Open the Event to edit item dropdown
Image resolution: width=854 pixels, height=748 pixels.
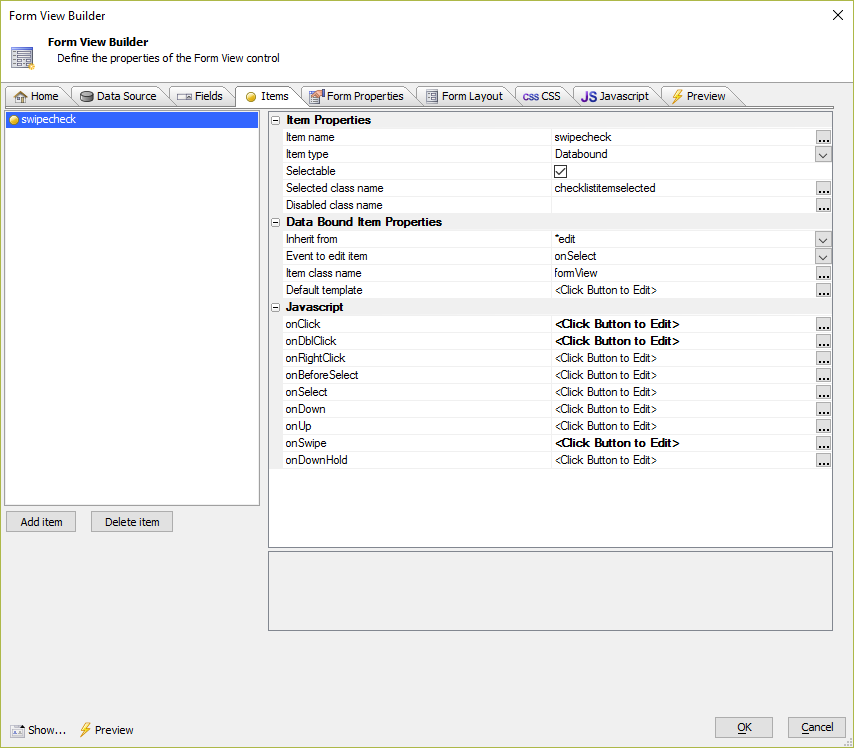pos(823,257)
